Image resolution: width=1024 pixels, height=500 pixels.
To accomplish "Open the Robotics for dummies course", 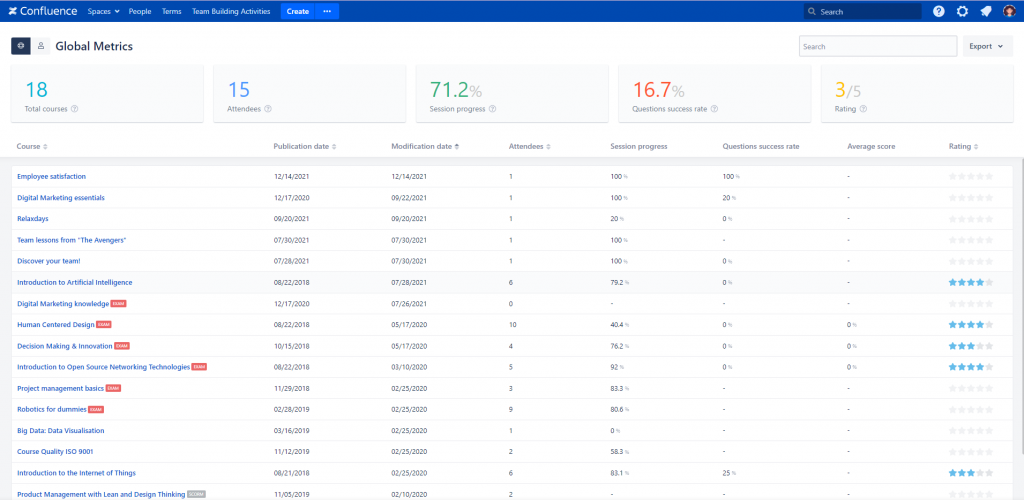I will pyautogui.click(x=52, y=409).
